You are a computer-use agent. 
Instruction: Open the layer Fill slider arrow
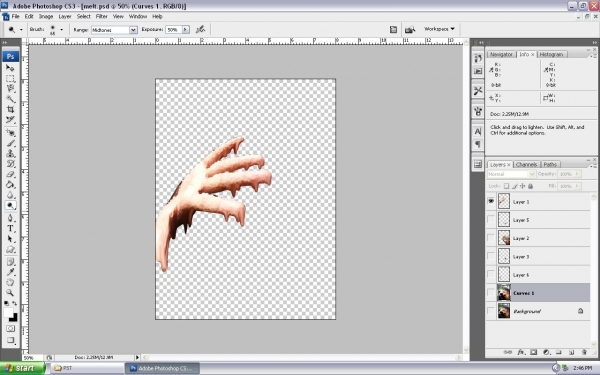[x=577, y=186]
